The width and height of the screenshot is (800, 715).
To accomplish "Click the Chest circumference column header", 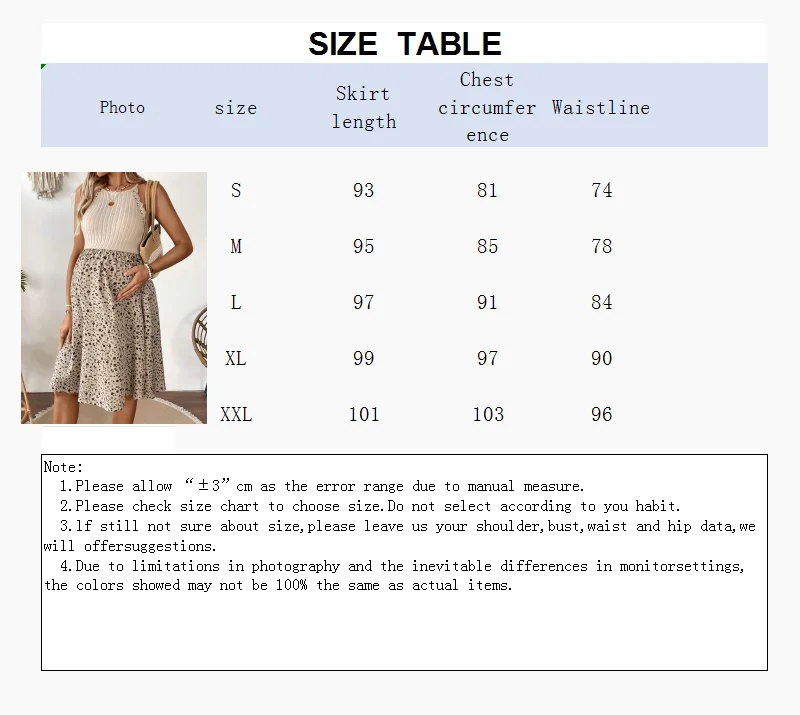I will pos(487,107).
